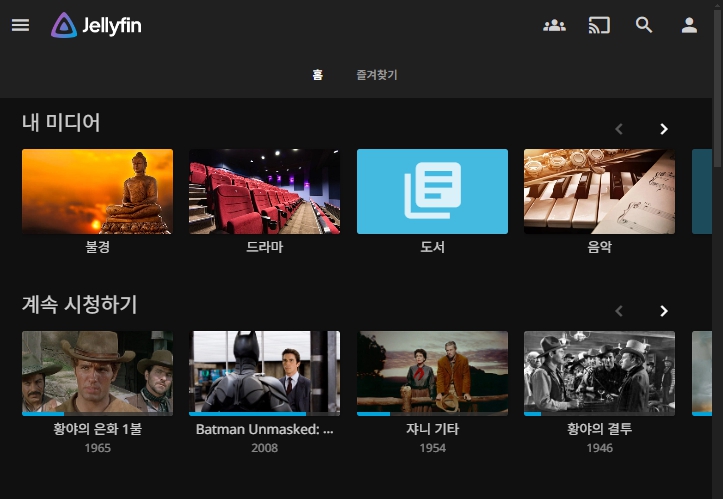The width and height of the screenshot is (723, 499).
Task: Open the 쟈니 기타 title link
Action: pyautogui.click(x=433, y=429)
